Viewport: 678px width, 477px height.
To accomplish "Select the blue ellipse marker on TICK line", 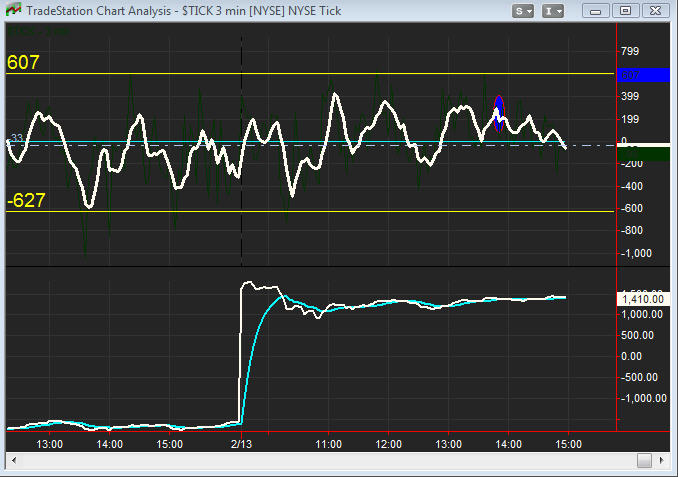I will 499,114.
